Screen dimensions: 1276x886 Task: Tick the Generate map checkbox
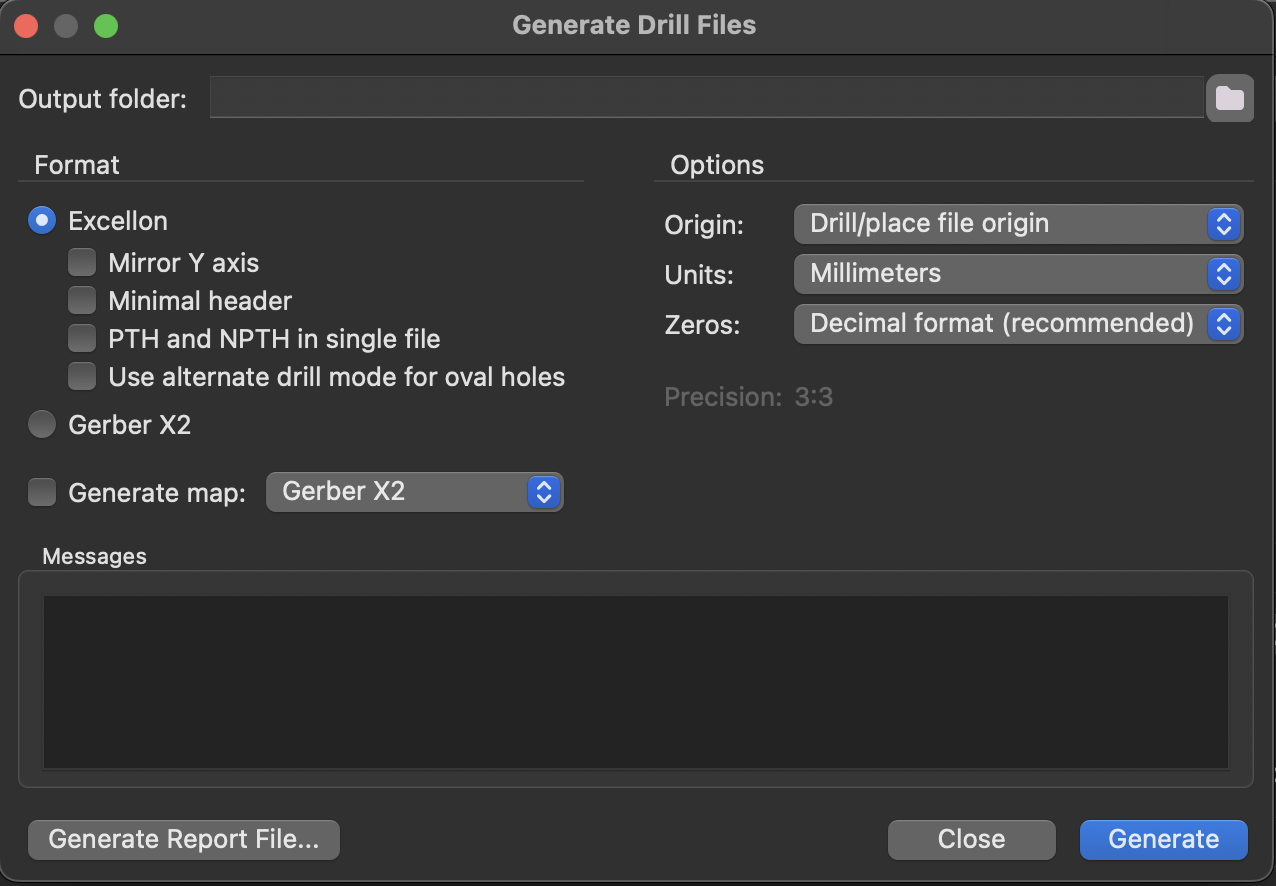tap(42, 492)
